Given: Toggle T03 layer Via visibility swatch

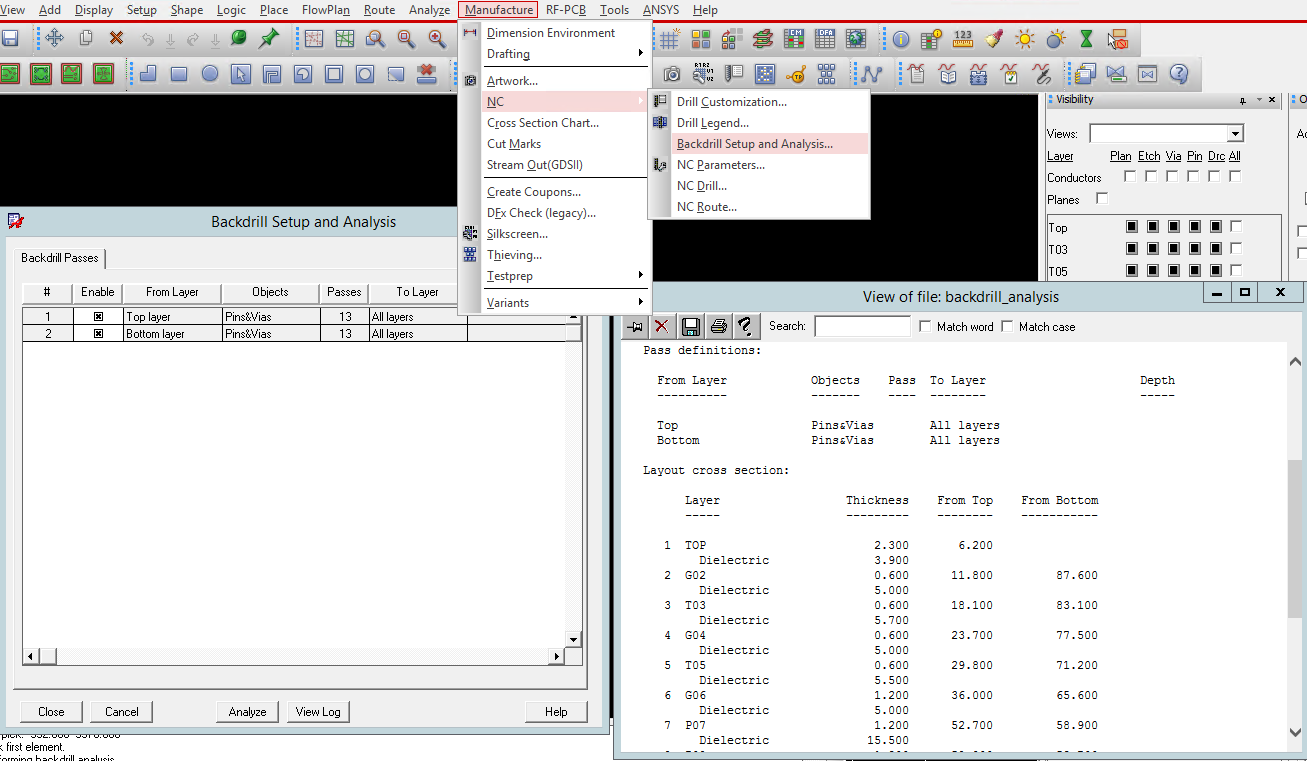Looking at the screenshot, I should (1173, 249).
